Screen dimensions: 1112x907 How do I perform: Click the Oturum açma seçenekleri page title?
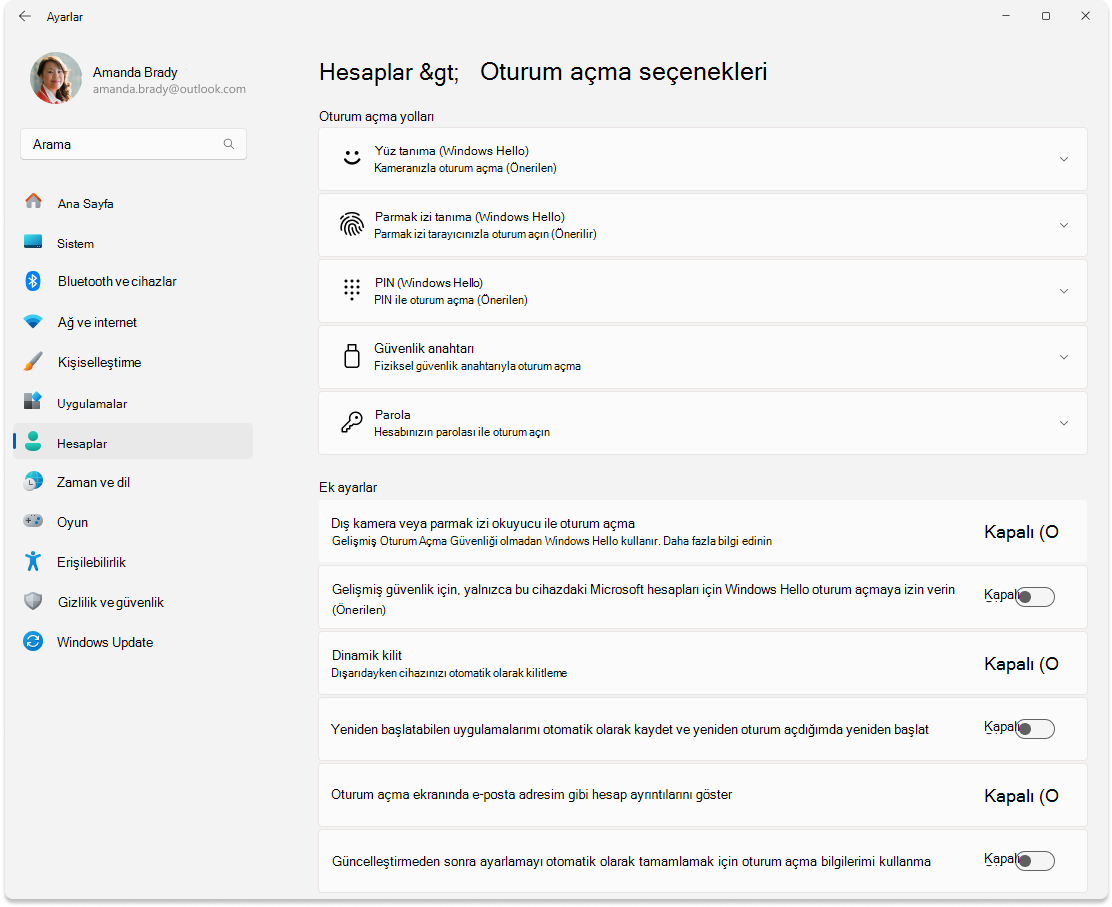point(624,72)
